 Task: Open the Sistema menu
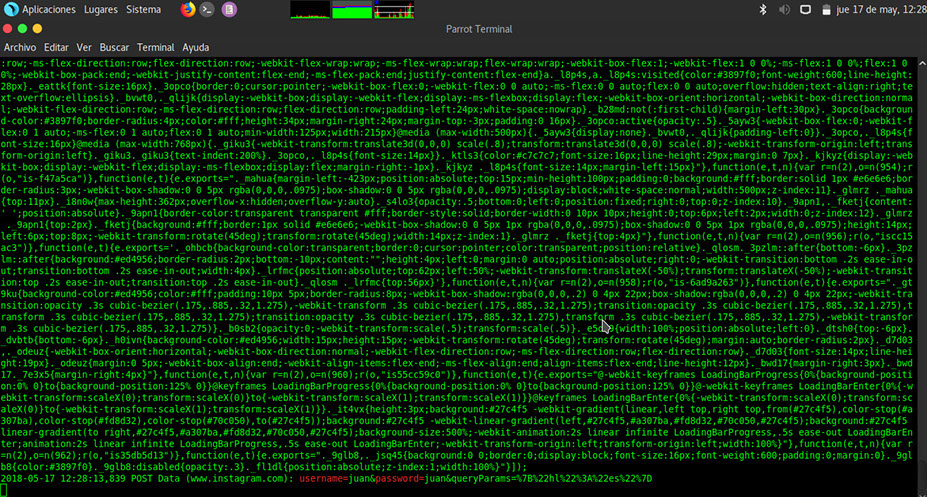click(x=144, y=9)
